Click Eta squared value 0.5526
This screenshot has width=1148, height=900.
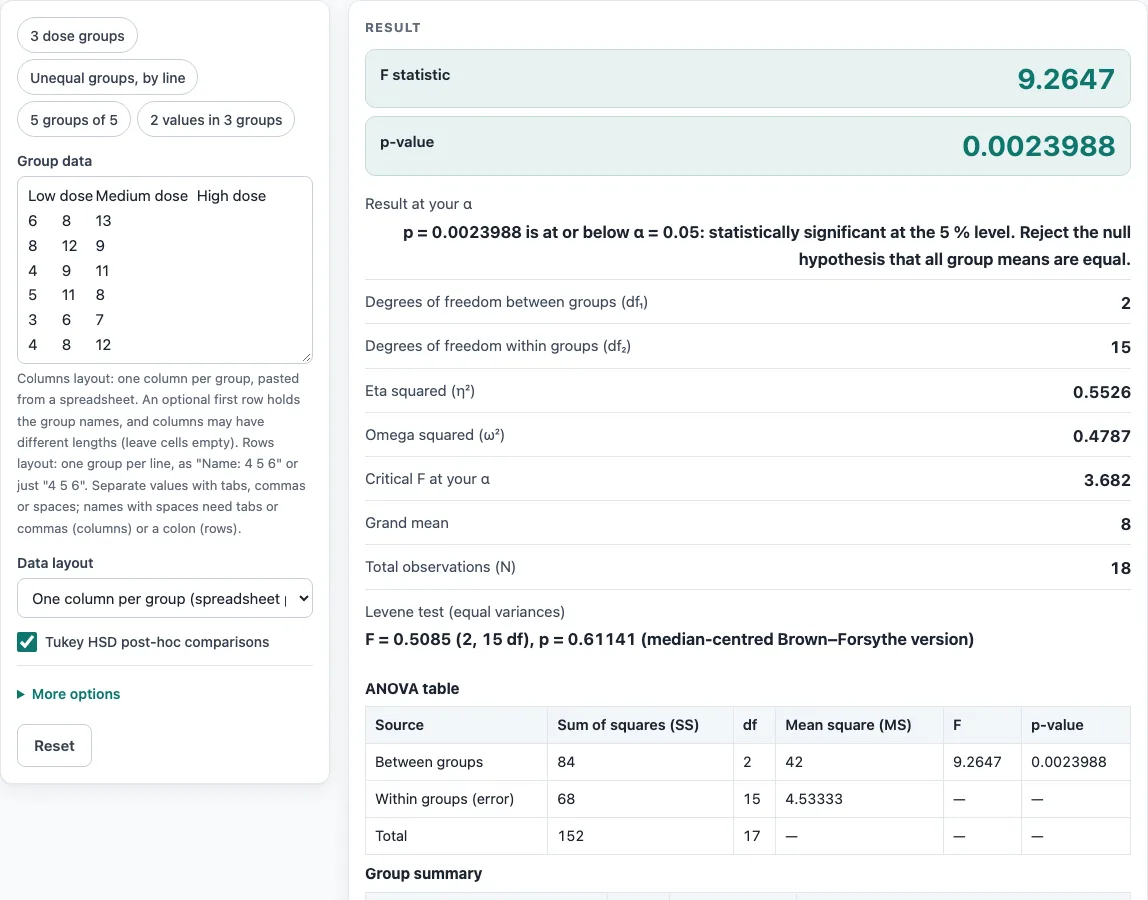click(1101, 392)
